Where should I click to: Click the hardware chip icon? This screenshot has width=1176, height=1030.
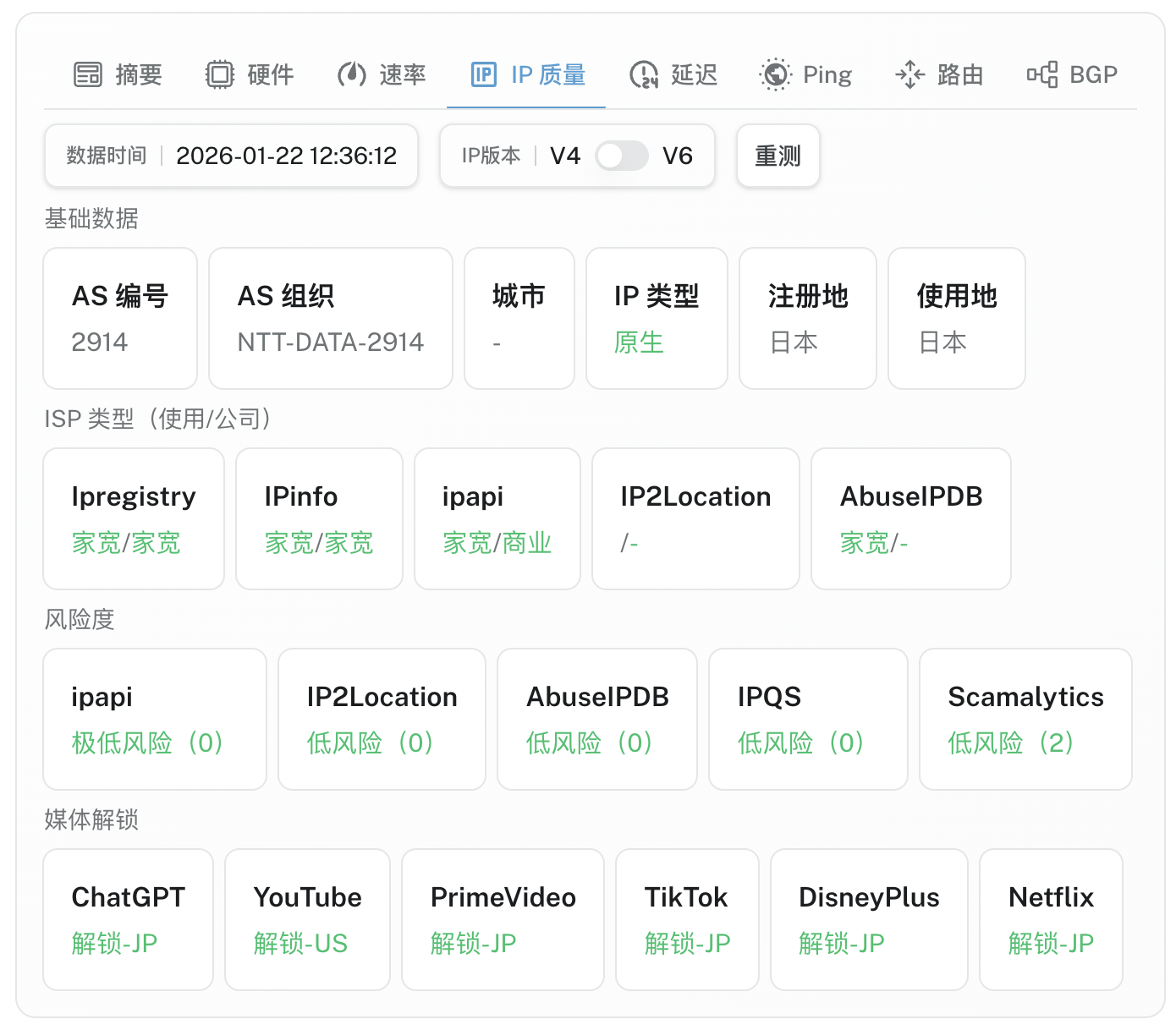point(220,75)
